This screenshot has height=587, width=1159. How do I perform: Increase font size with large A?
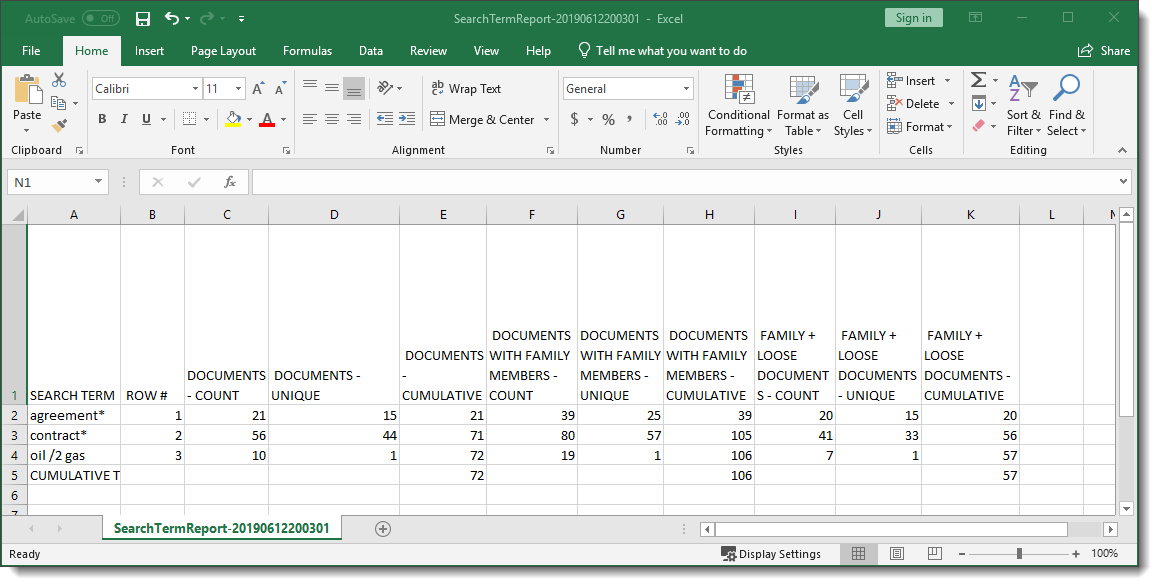pos(258,89)
